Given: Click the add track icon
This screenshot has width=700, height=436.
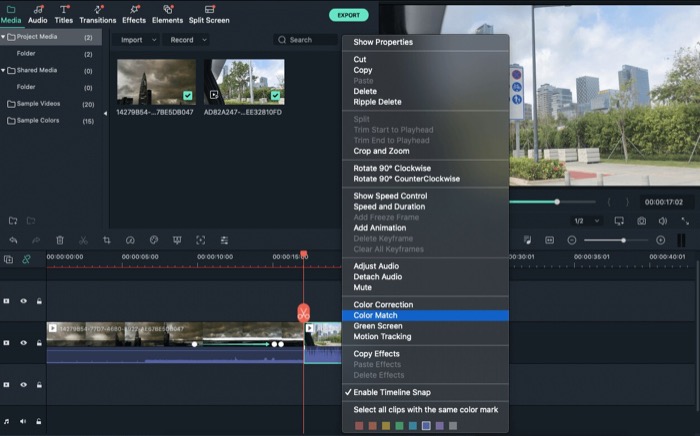Looking at the screenshot, I should [x=8, y=259].
